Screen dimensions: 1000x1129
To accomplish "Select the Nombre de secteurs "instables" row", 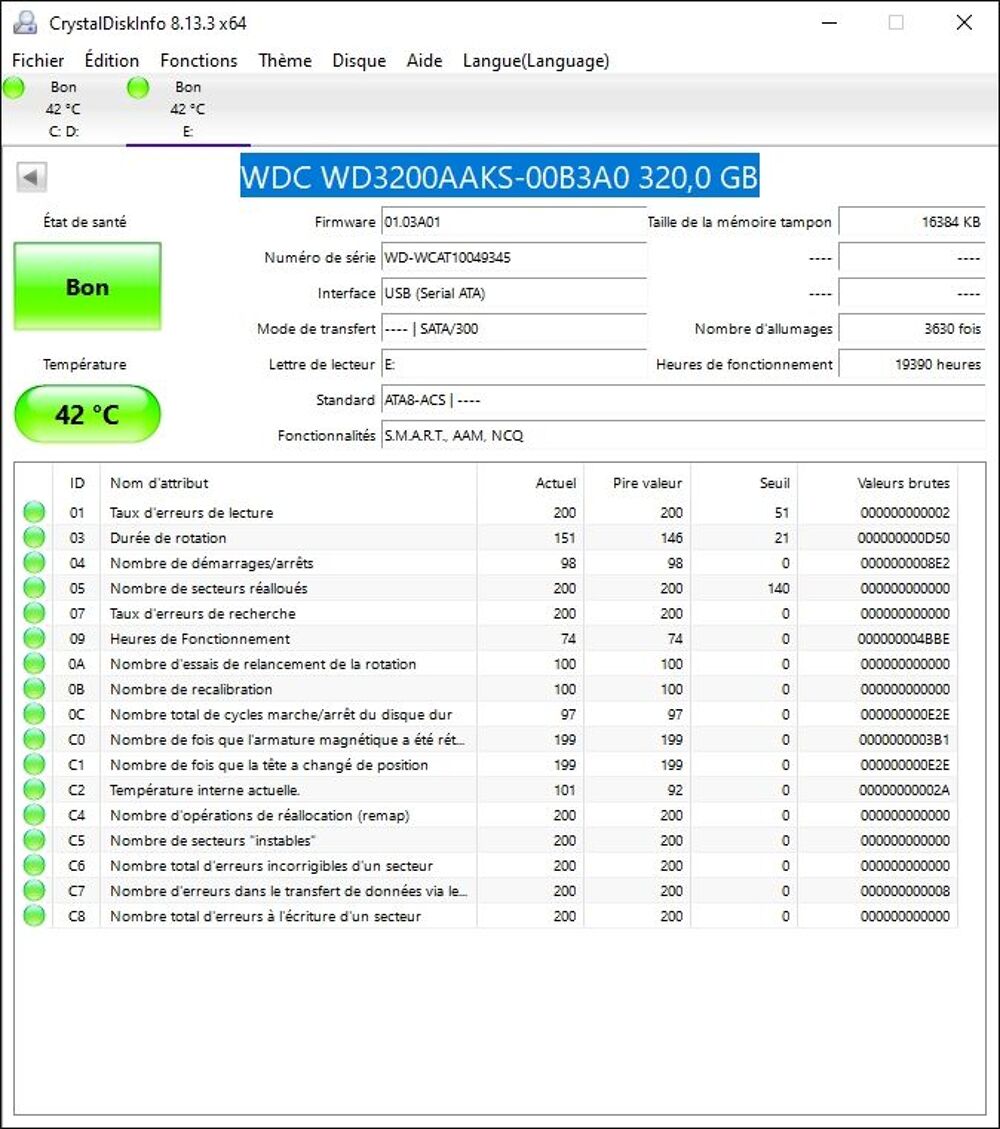I will tap(487, 840).
